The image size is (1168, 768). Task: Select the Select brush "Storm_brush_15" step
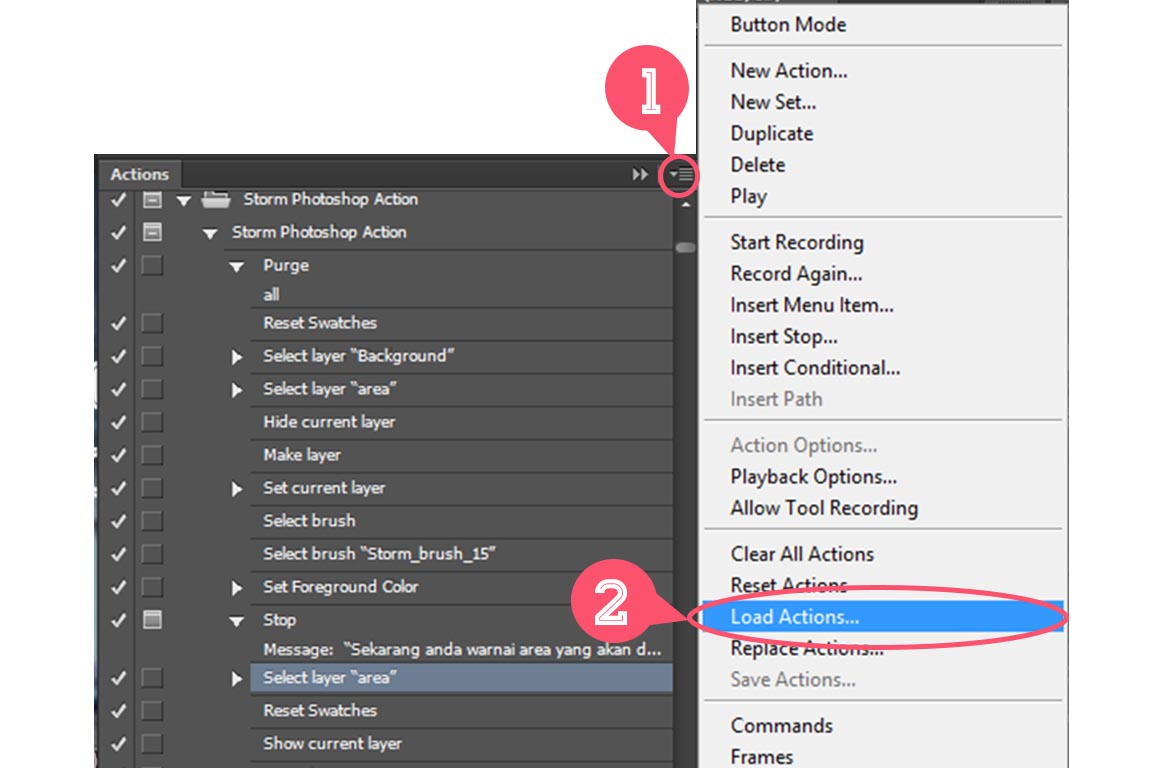coord(461,554)
